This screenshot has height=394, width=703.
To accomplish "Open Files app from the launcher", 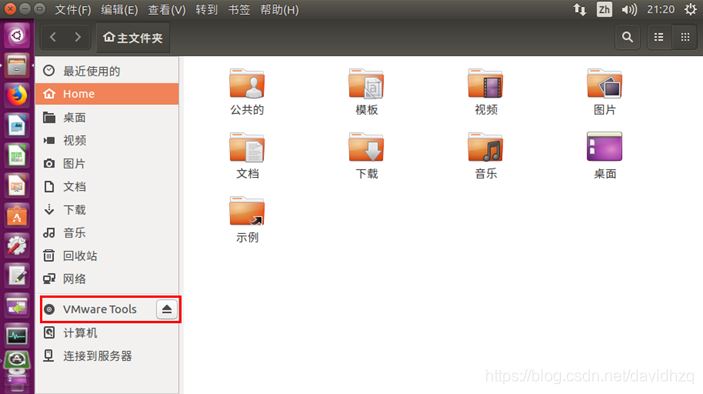I will 17,65.
